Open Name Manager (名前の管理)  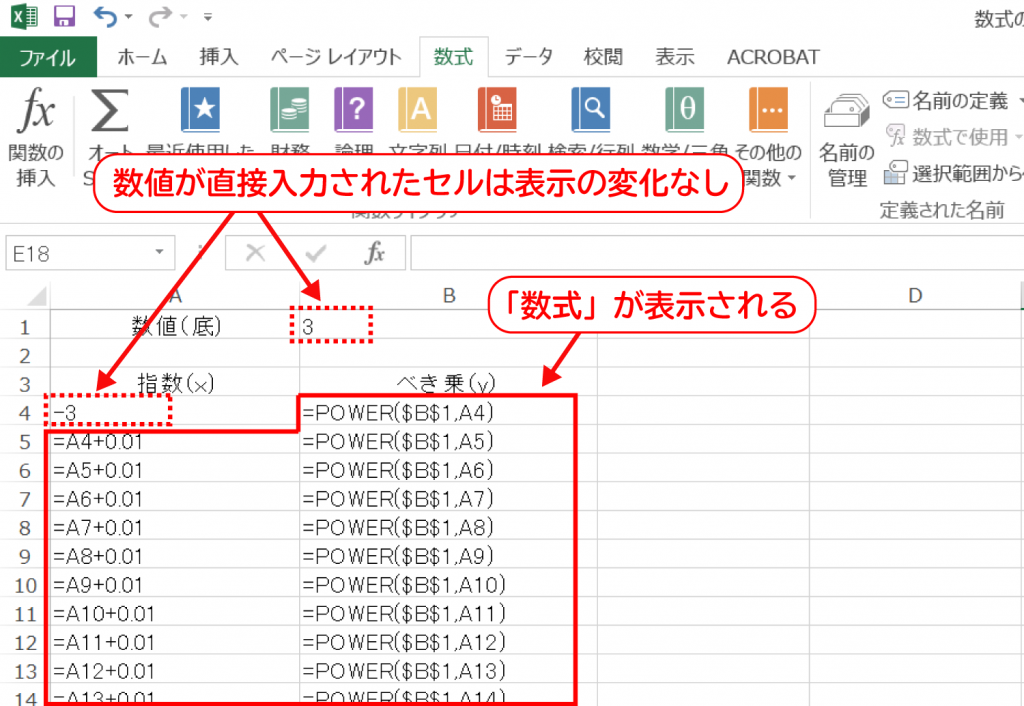(847, 138)
